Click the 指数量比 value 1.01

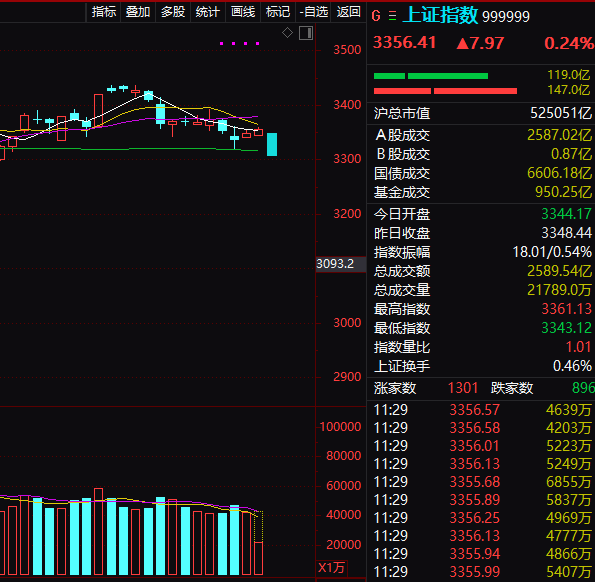pyautogui.click(x=578, y=347)
